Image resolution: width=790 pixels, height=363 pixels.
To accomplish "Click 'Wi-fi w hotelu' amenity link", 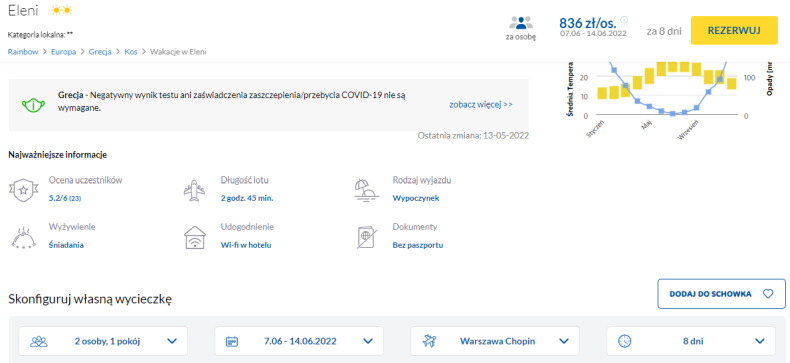I will pyautogui.click(x=246, y=246).
